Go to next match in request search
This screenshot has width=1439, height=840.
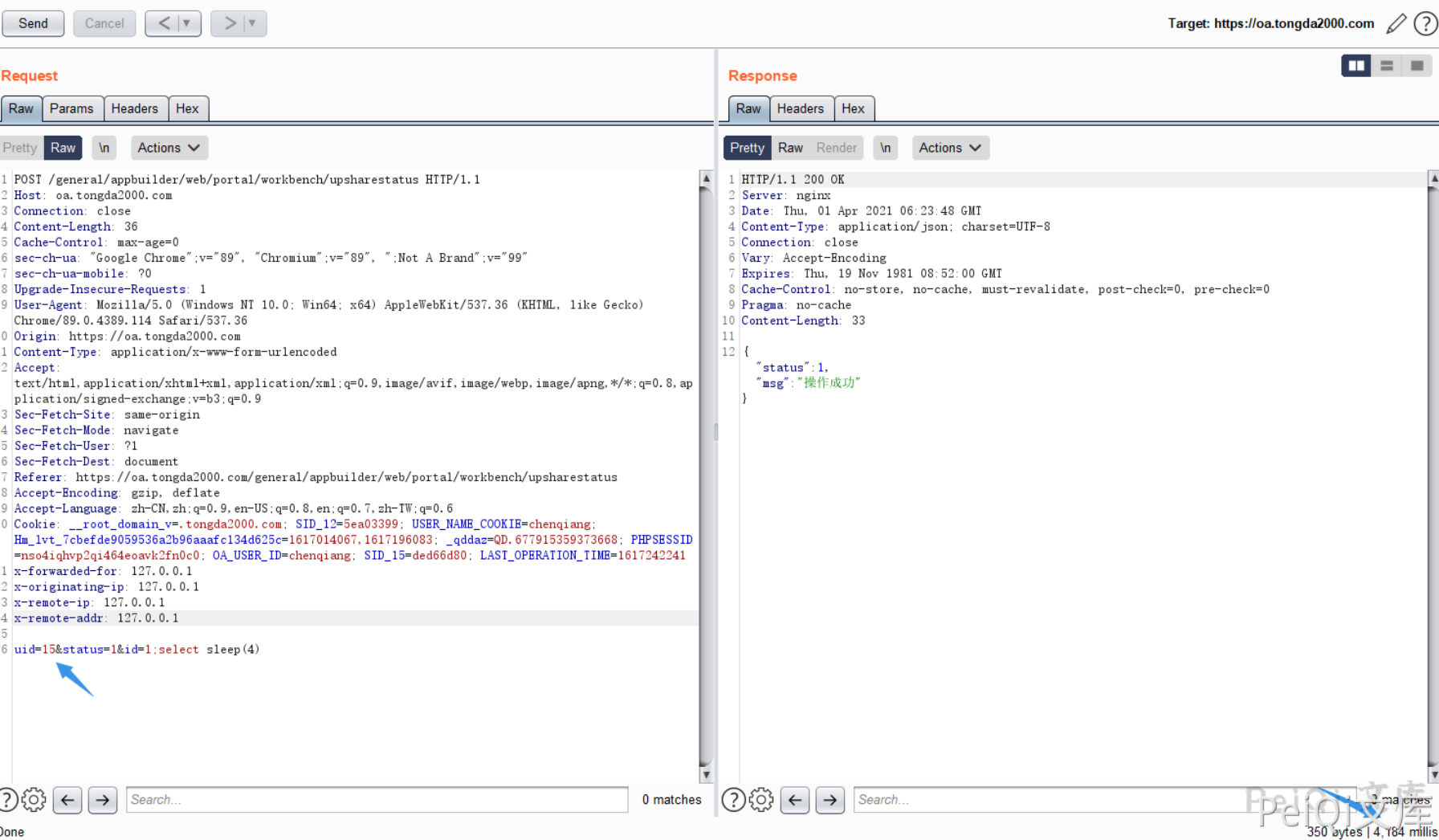[x=103, y=800]
